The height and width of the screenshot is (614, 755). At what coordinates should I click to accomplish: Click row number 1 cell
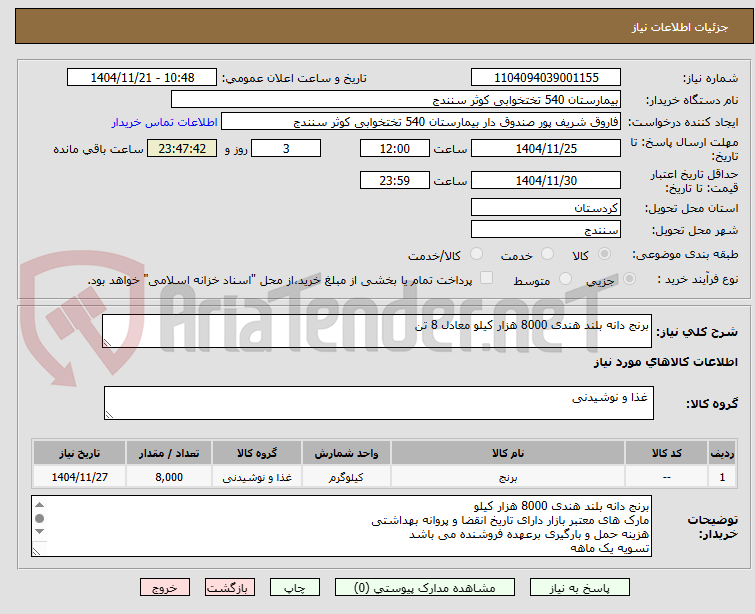tap(722, 477)
